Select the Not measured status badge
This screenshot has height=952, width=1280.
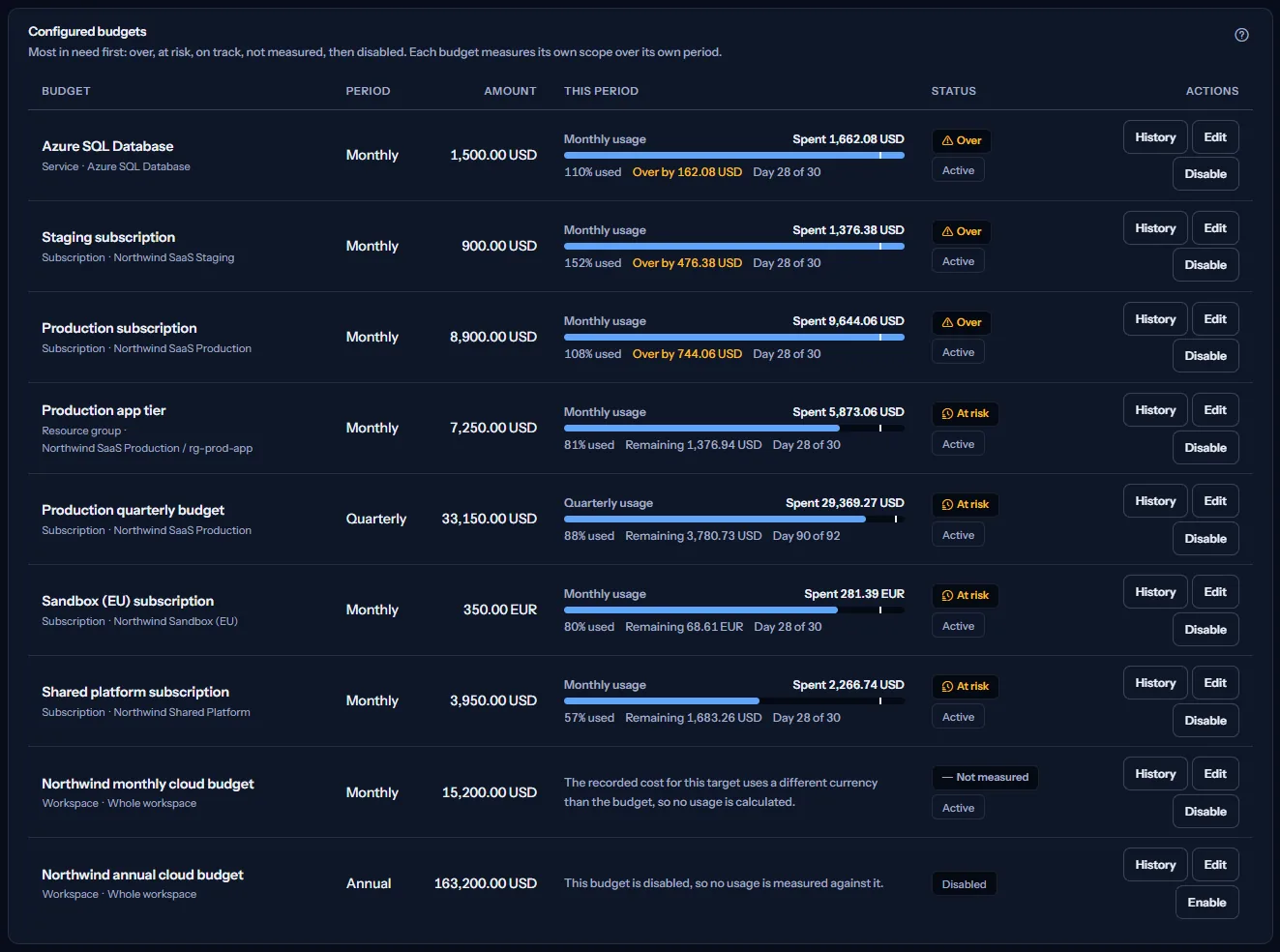tap(985, 777)
